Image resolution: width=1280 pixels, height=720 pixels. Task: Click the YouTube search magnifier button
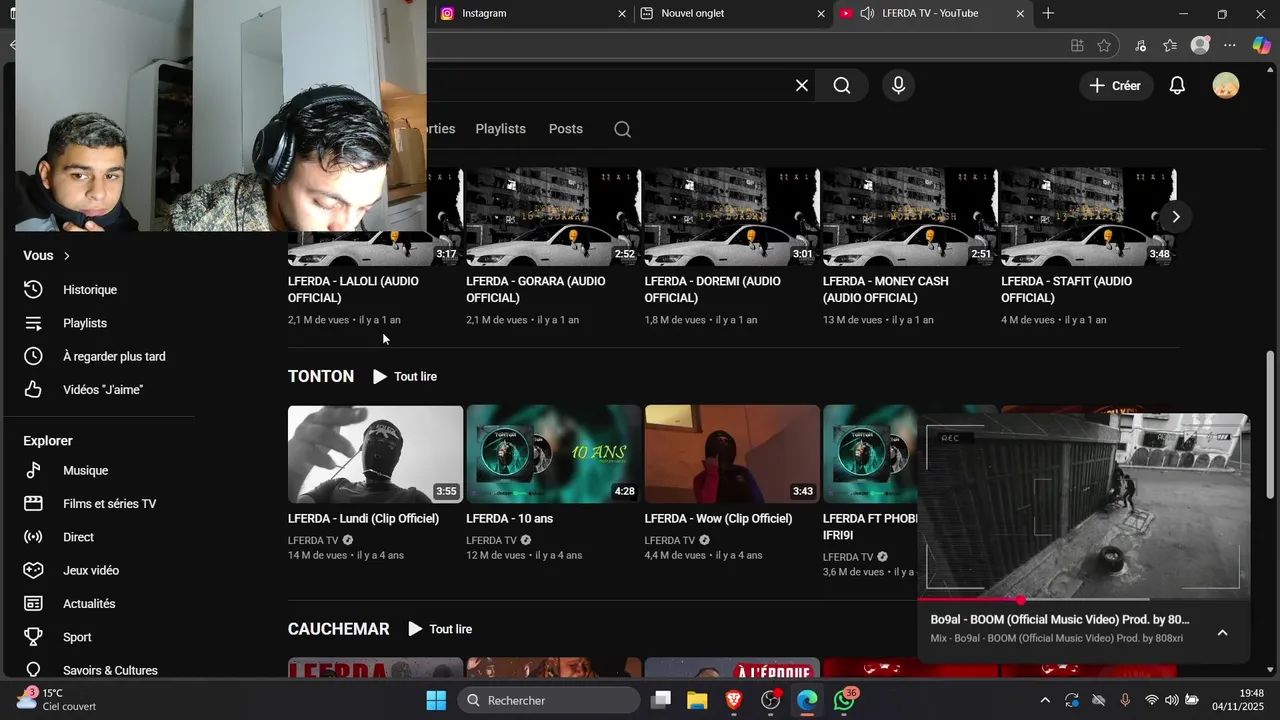[x=842, y=86]
